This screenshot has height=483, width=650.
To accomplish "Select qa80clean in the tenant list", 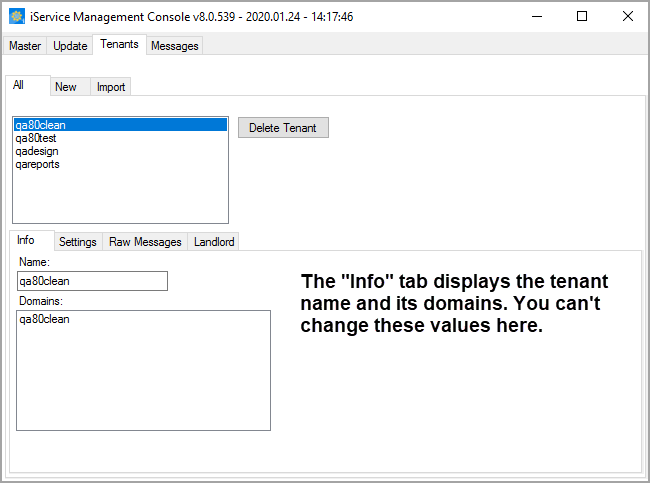I will point(41,125).
